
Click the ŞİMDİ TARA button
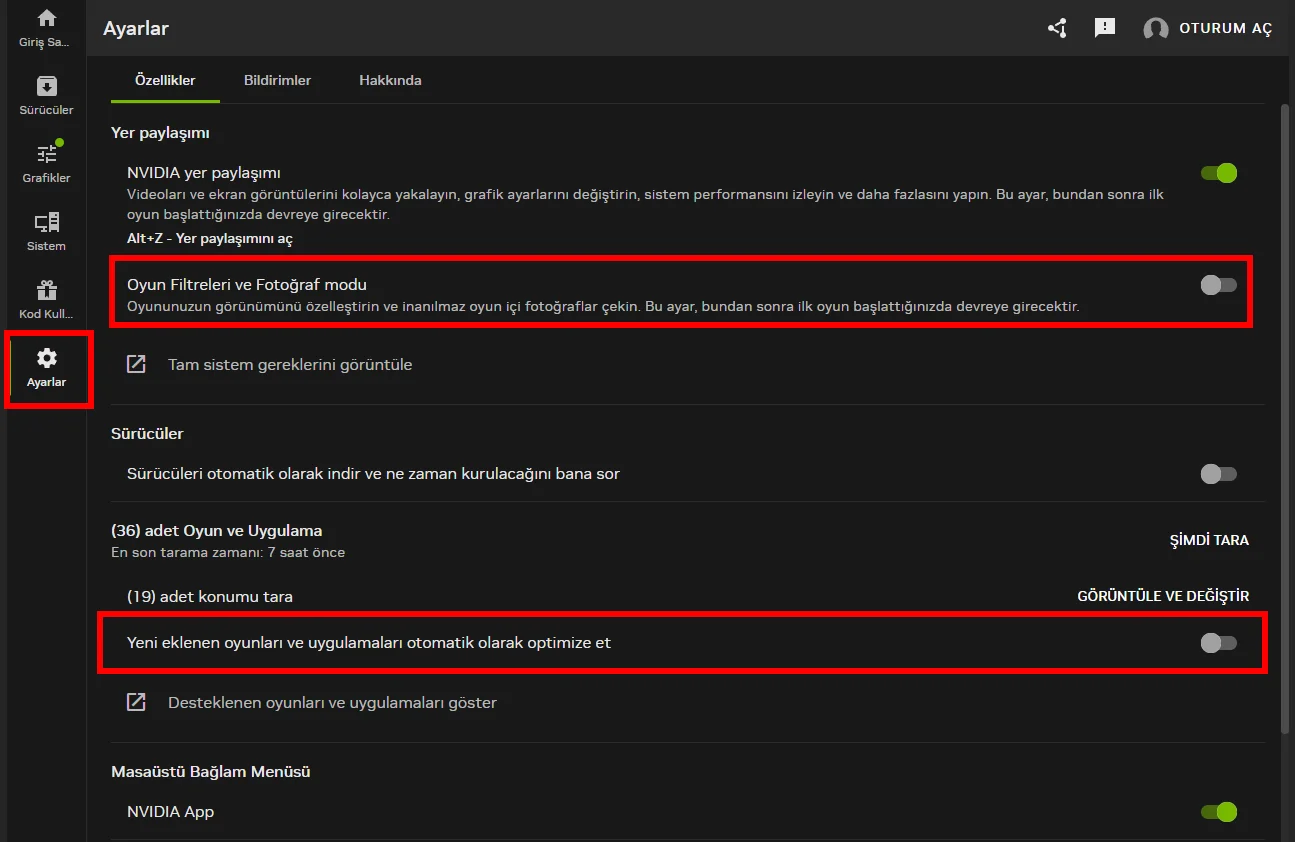[1209, 540]
